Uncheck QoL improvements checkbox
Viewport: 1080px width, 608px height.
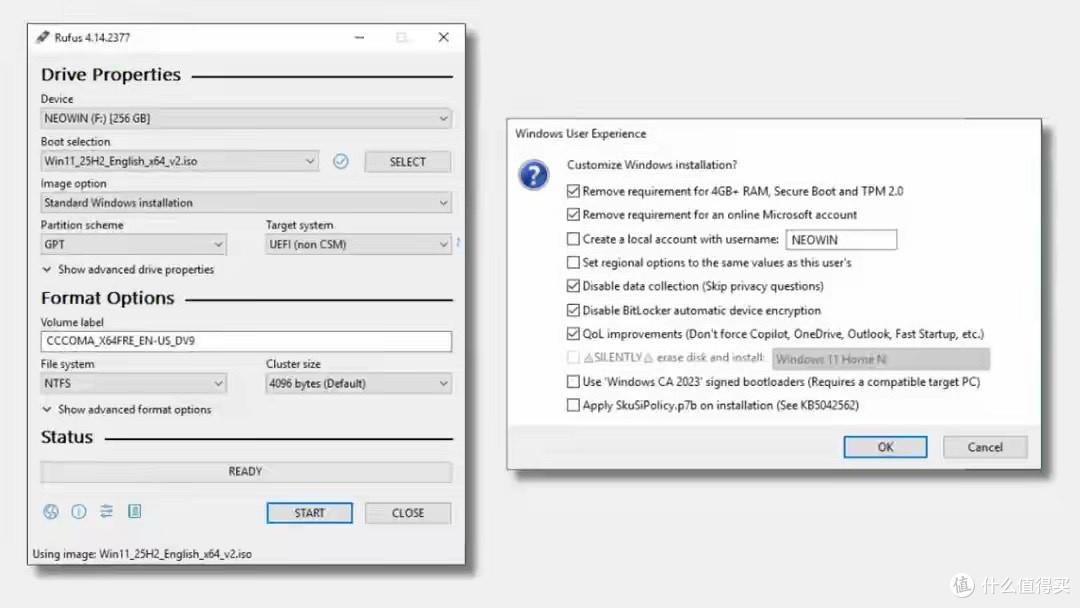tap(573, 334)
